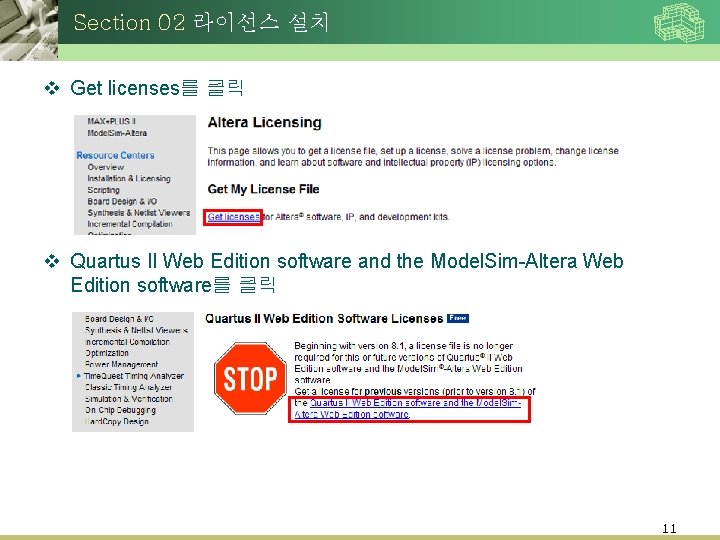Click the blue Free badge

coord(458,318)
